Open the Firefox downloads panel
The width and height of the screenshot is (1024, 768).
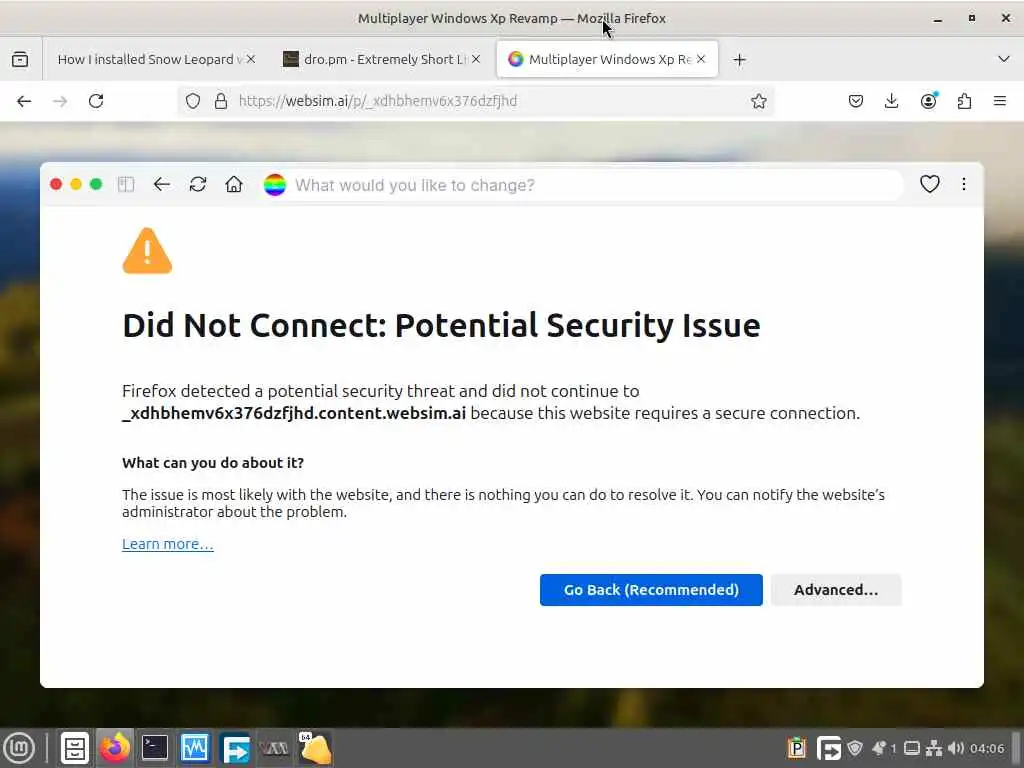point(892,101)
